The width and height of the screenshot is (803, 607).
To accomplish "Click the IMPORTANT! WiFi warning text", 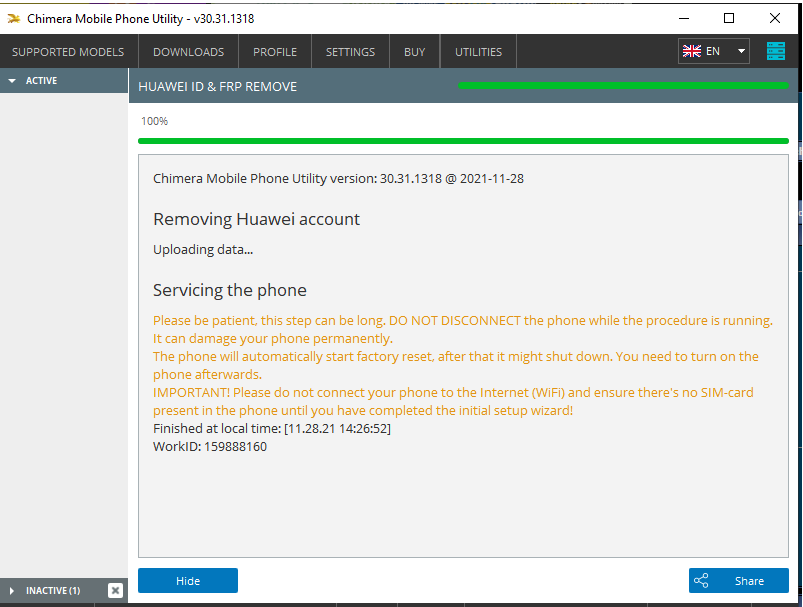I will pos(453,402).
